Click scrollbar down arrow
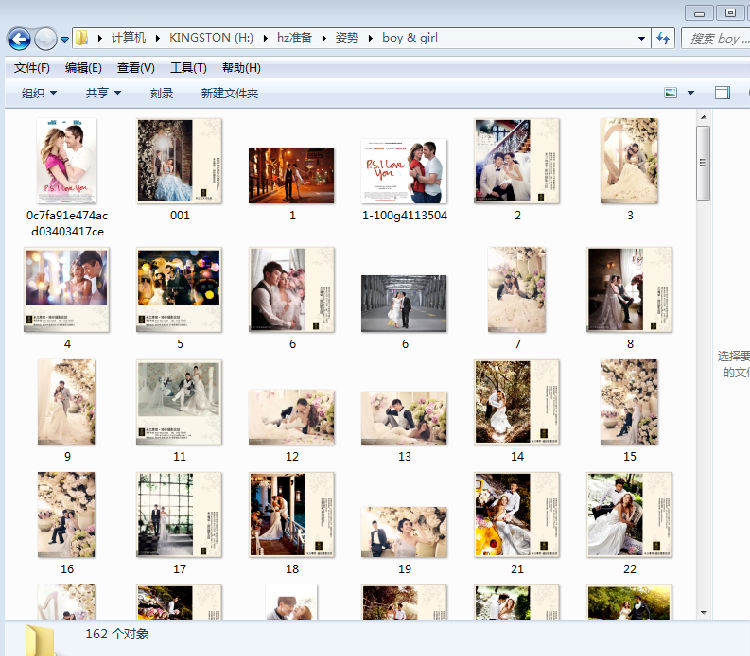The width and height of the screenshot is (750, 656). click(x=703, y=612)
